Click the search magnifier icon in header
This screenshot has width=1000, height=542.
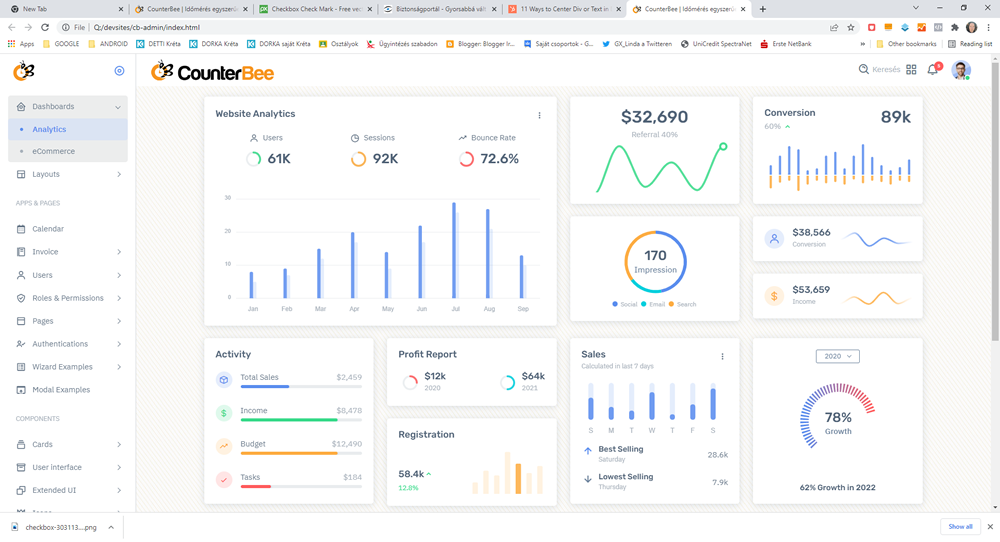864,70
